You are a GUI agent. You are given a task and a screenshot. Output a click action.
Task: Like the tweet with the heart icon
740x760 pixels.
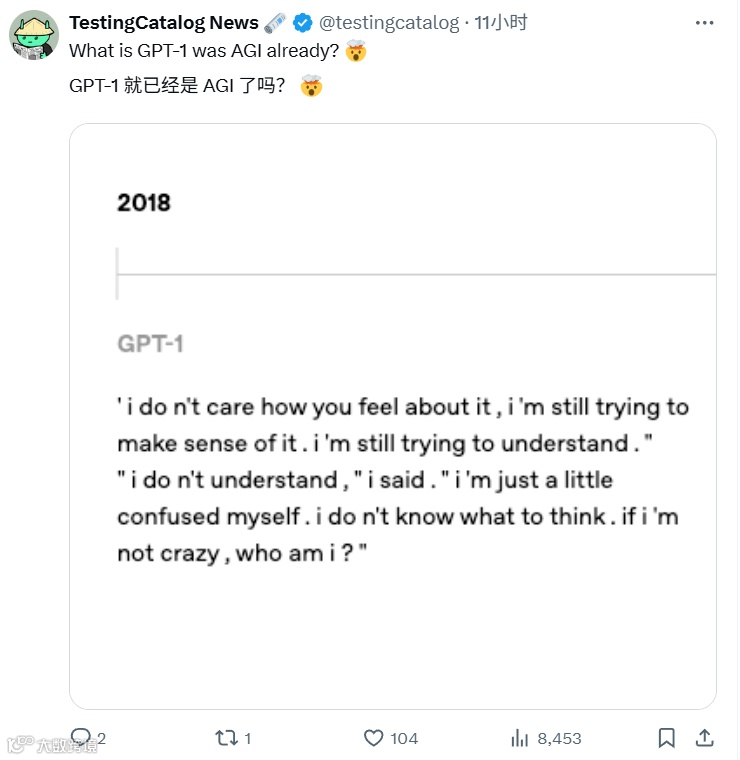tap(374, 738)
